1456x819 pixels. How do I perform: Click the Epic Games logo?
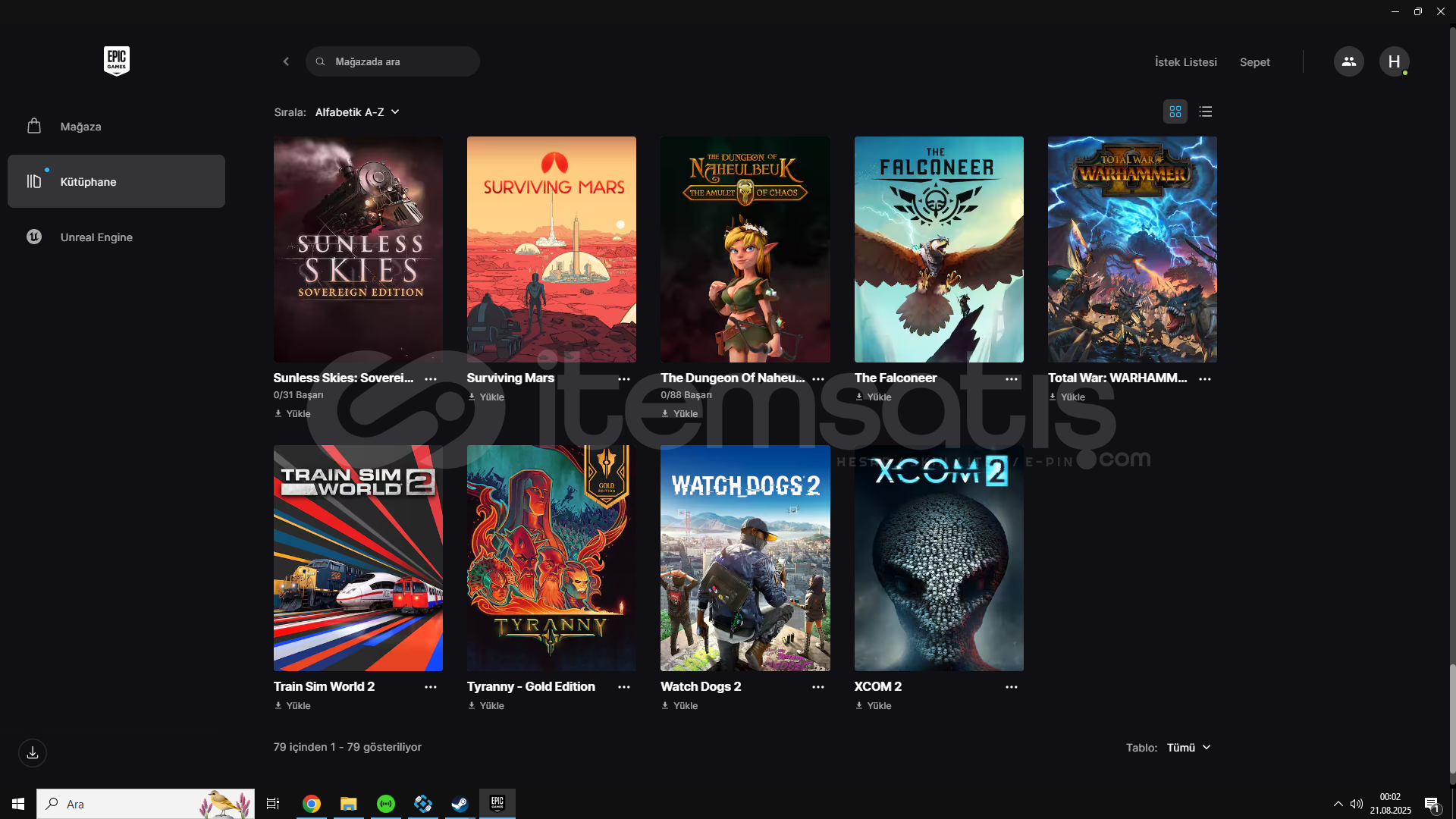[x=117, y=61]
